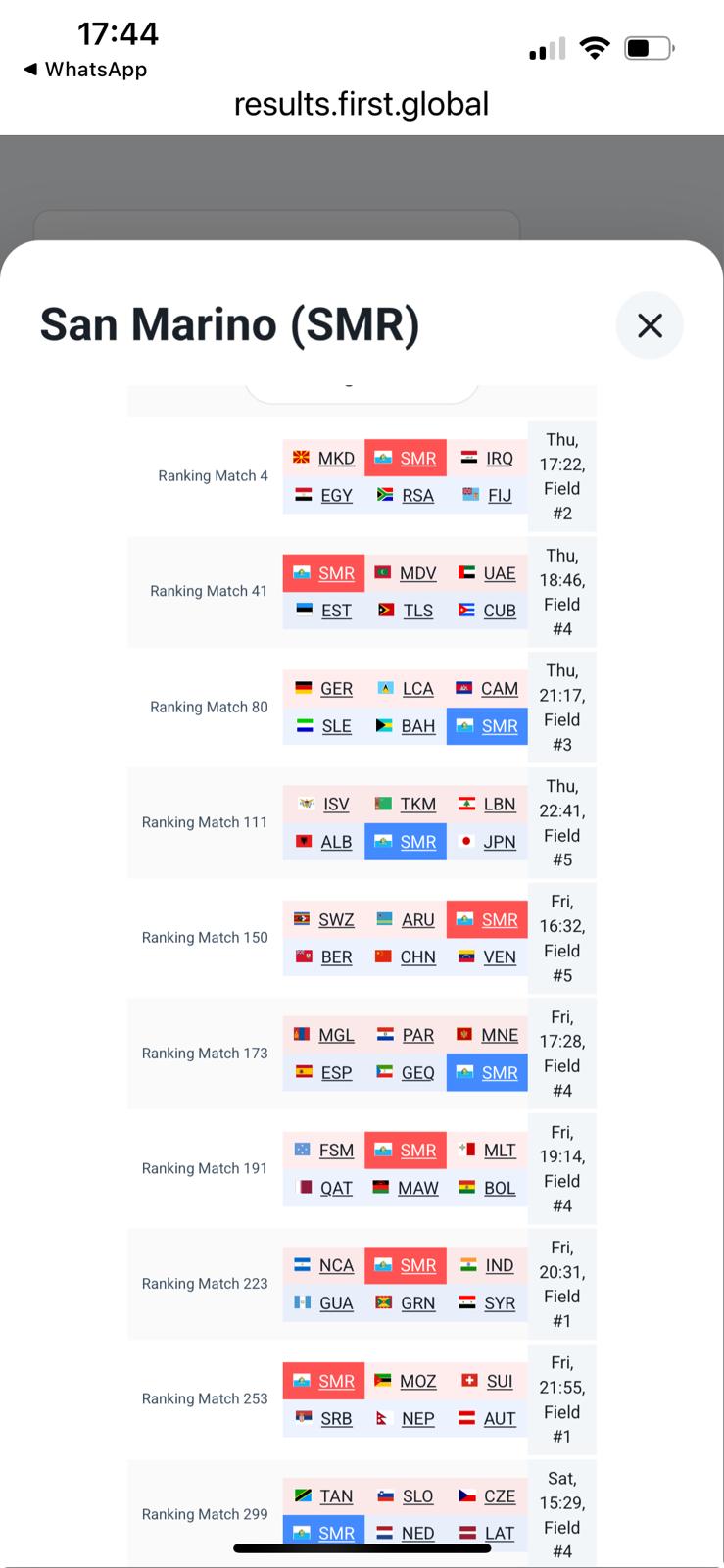
Task: Click the China flag icon
Action: 384,957
